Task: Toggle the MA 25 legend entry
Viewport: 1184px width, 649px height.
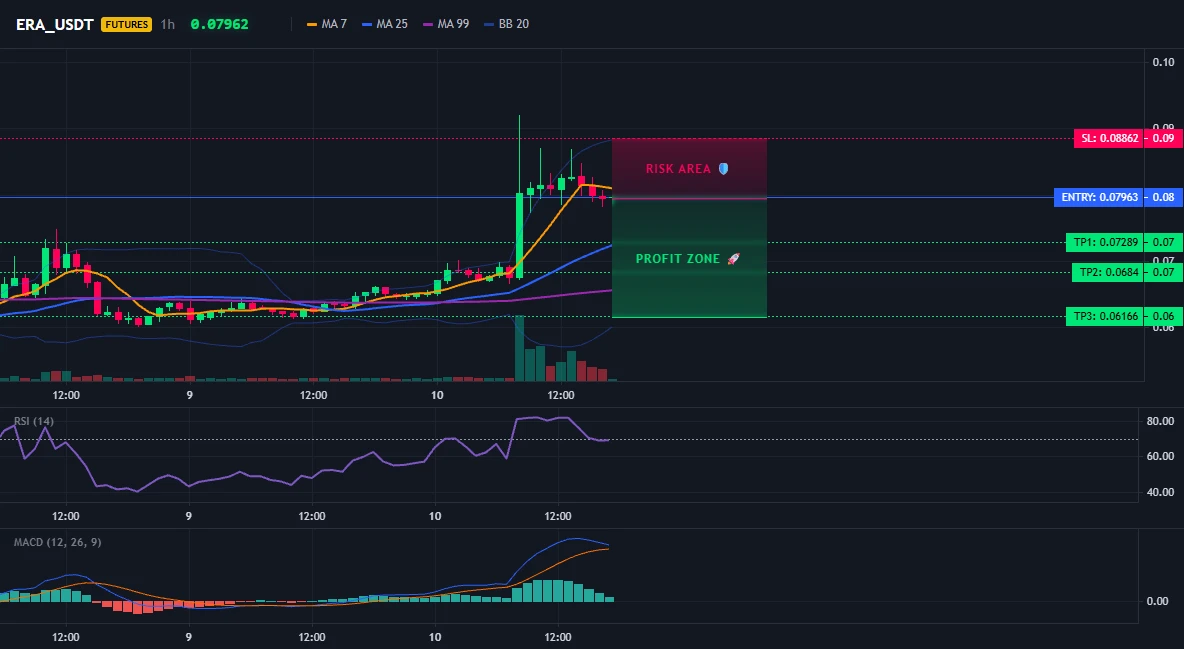Action: pos(385,24)
